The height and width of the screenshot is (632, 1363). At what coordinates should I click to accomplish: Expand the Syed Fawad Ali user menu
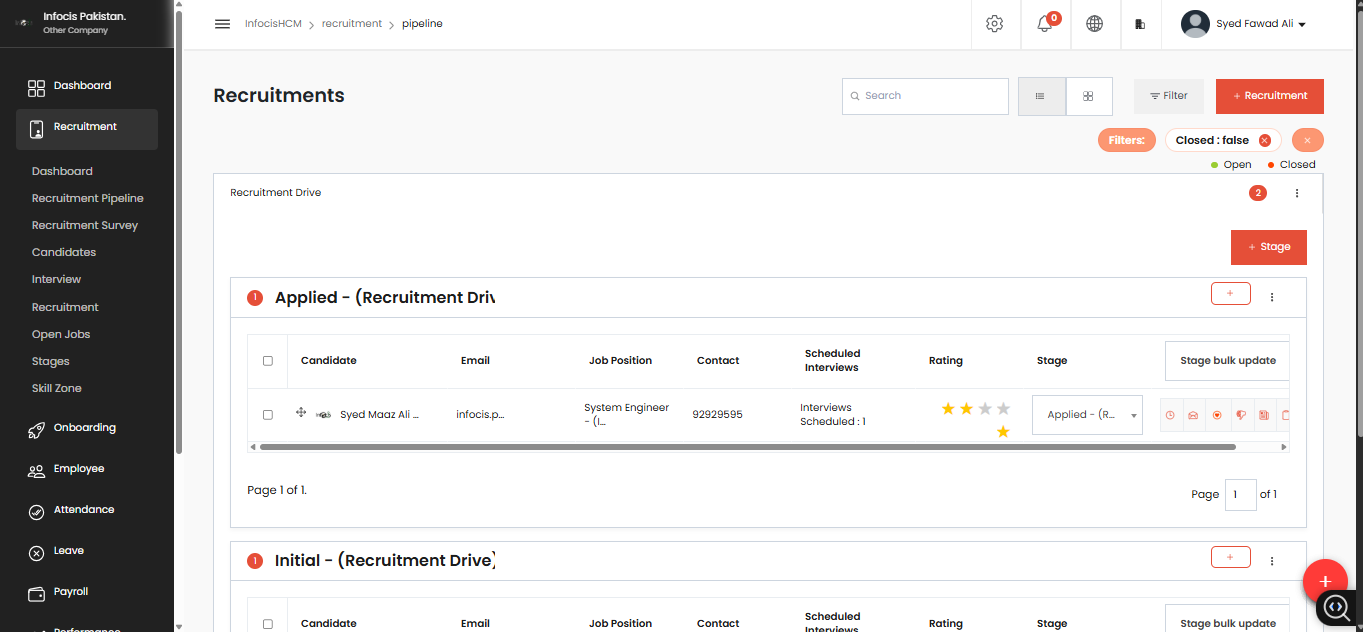1244,23
